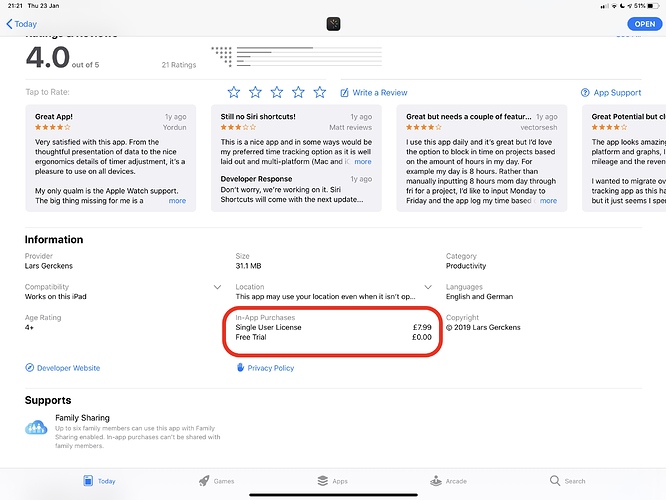The image size is (666, 500).
Task: Tap the Developer Website compass icon
Action: [29, 367]
